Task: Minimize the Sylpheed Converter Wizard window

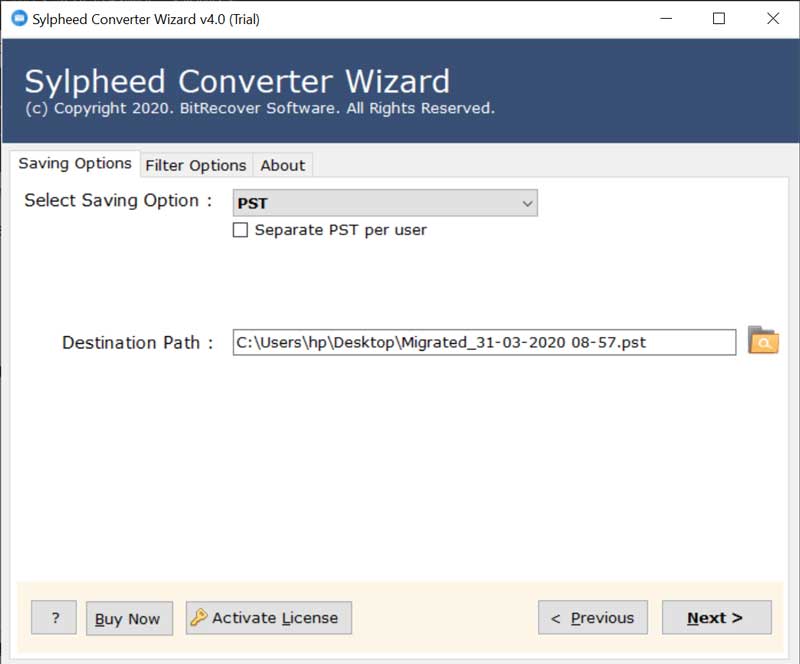Action: click(x=666, y=19)
